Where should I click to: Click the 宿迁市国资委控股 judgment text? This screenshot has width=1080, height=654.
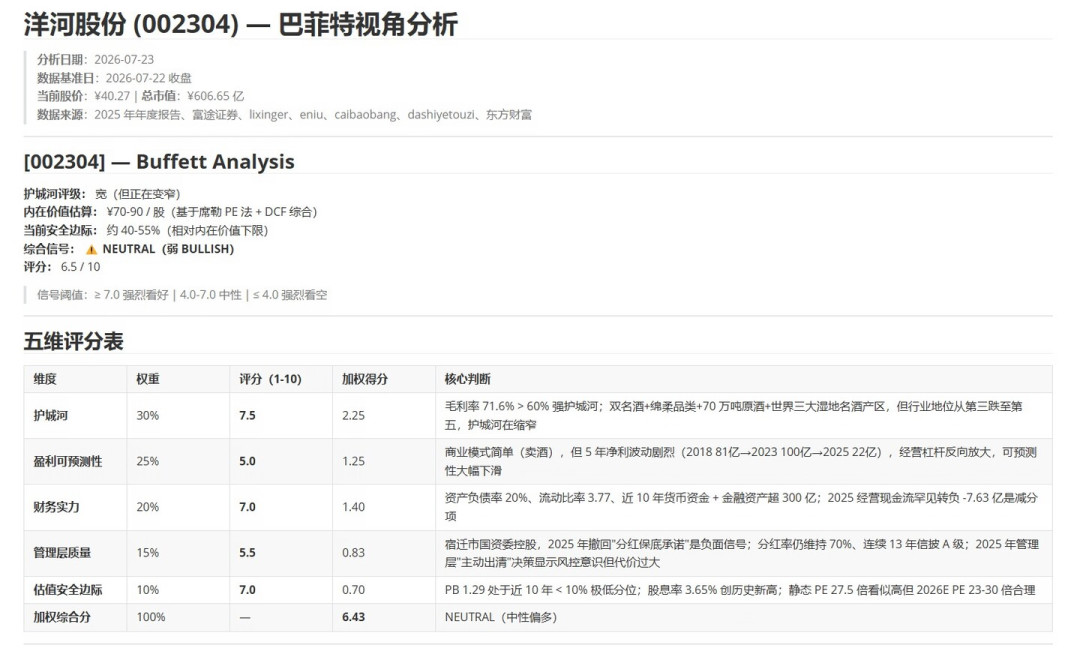click(741, 553)
